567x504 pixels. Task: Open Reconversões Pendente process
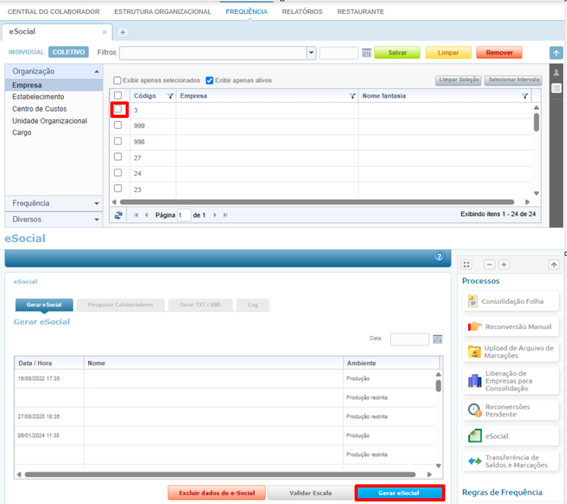coord(510,410)
